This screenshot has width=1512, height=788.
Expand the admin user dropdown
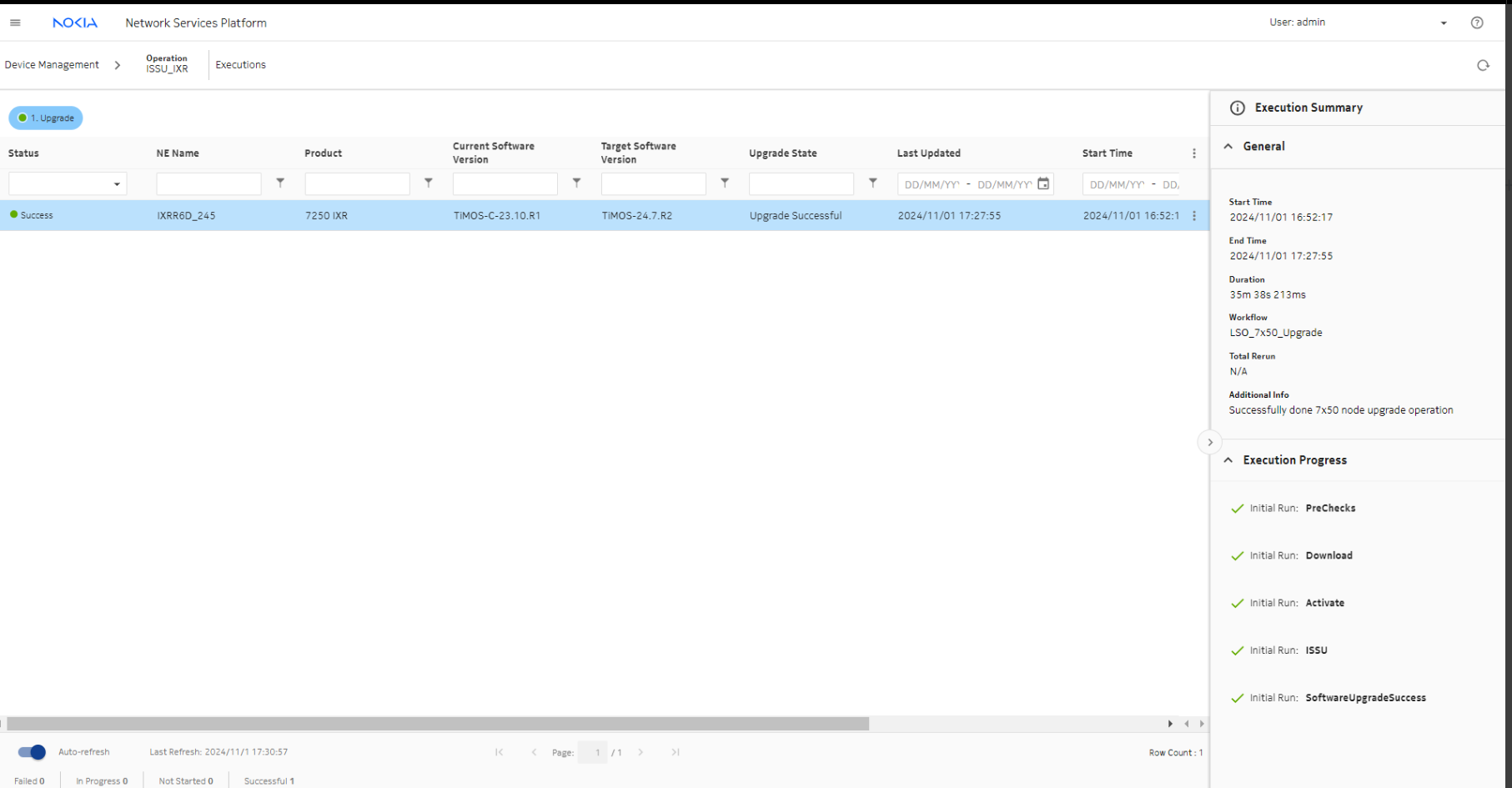pos(1444,23)
